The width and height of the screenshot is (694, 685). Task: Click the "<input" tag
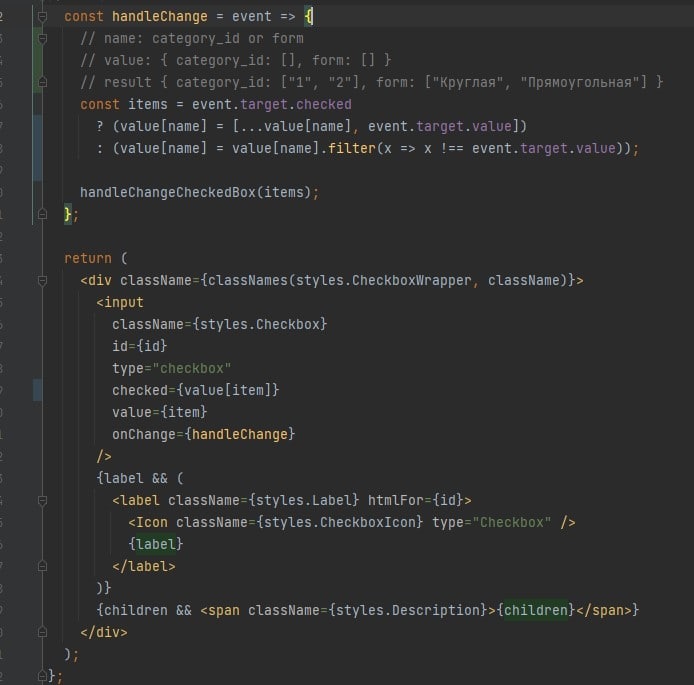tap(120, 303)
